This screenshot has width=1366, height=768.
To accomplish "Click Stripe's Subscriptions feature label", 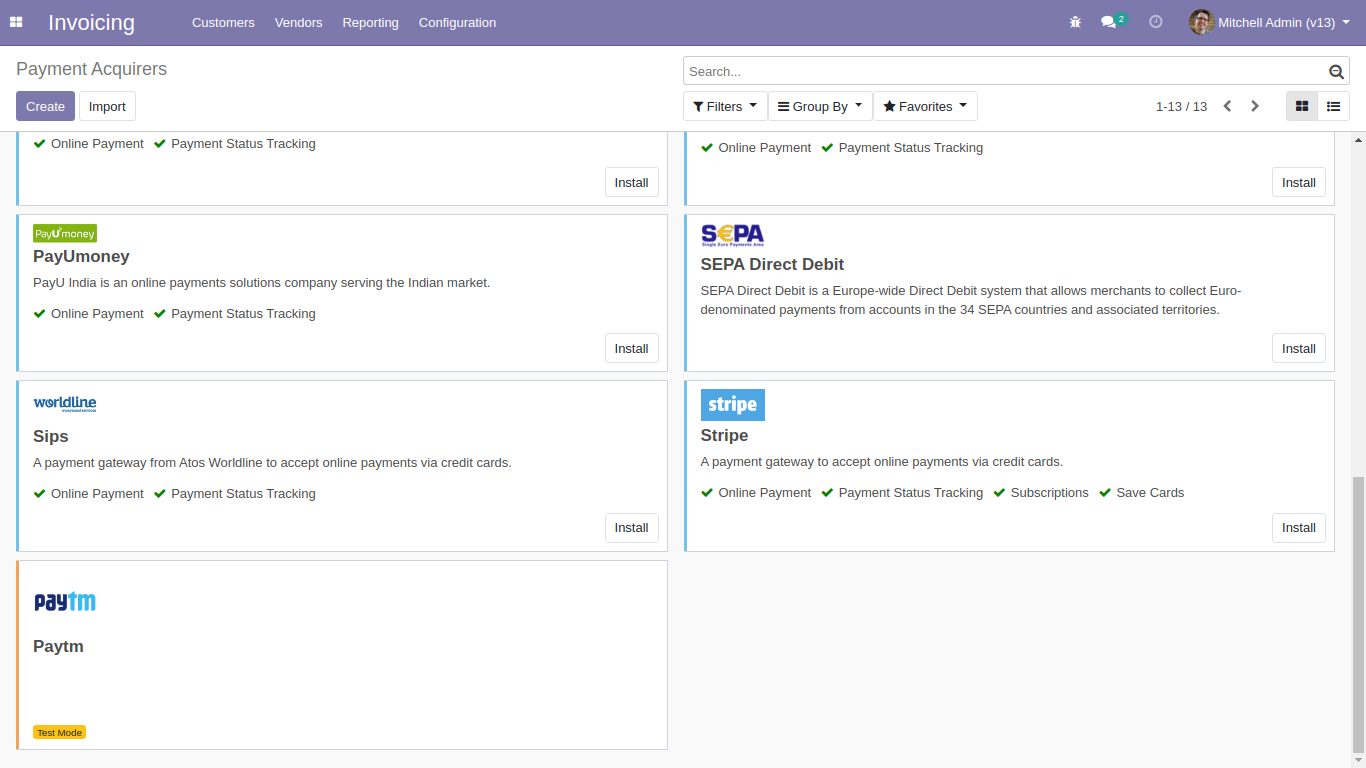I will pyautogui.click(x=1049, y=492).
